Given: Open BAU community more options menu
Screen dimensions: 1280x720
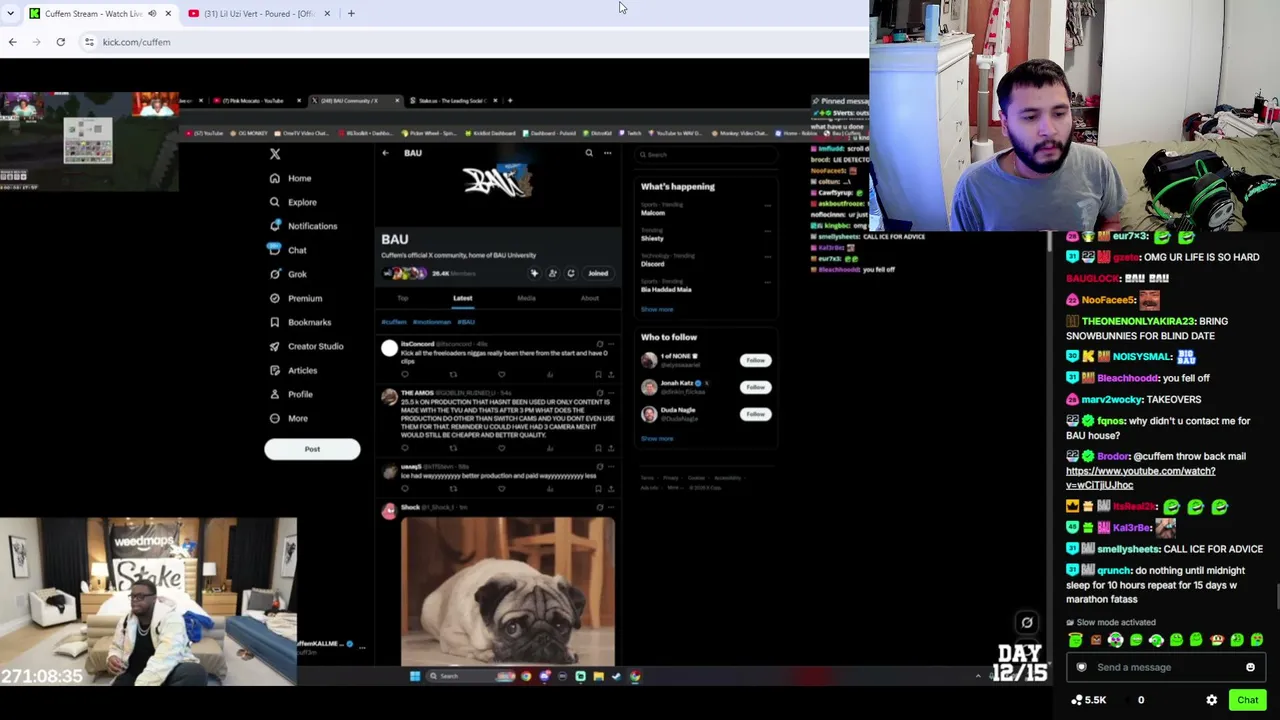Looking at the screenshot, I should (x=607, y=153).
